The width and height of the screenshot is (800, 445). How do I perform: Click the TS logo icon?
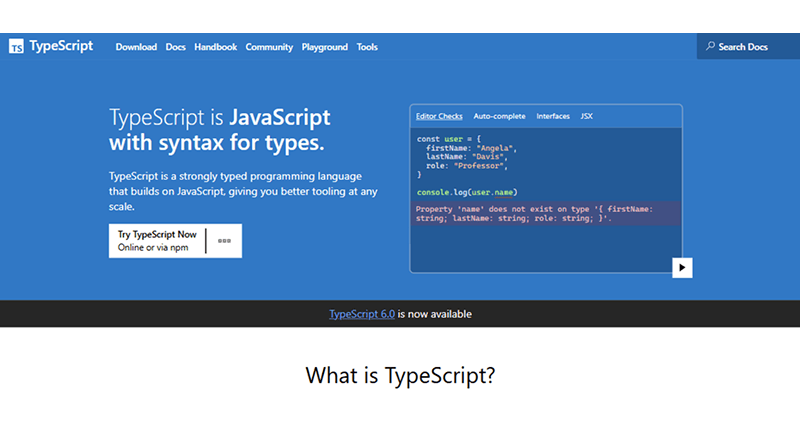pos(16,46)
